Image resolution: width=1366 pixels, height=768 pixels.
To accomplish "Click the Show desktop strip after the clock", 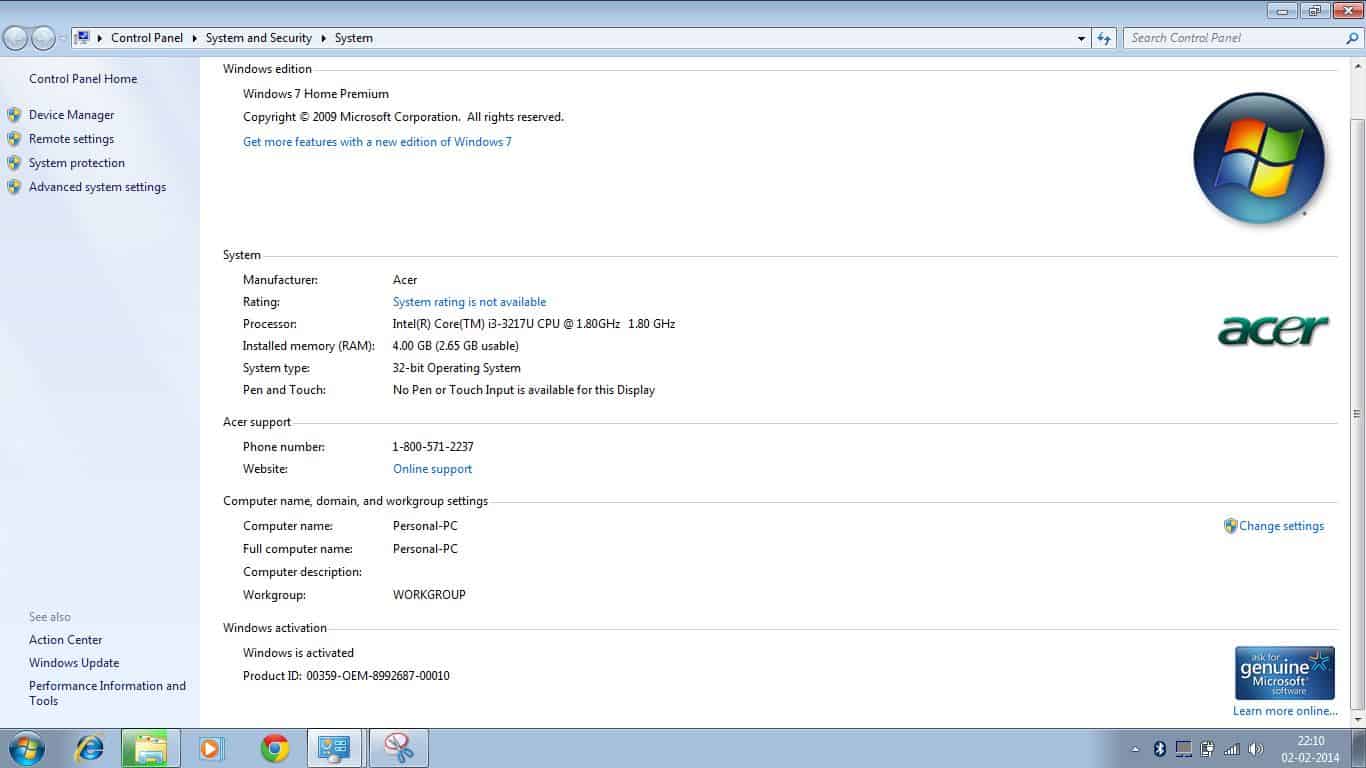I will point(1358,748).
